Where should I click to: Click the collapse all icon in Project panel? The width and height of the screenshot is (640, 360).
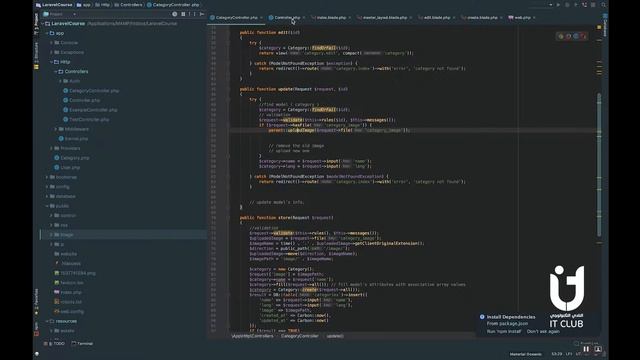coord(183,14)
